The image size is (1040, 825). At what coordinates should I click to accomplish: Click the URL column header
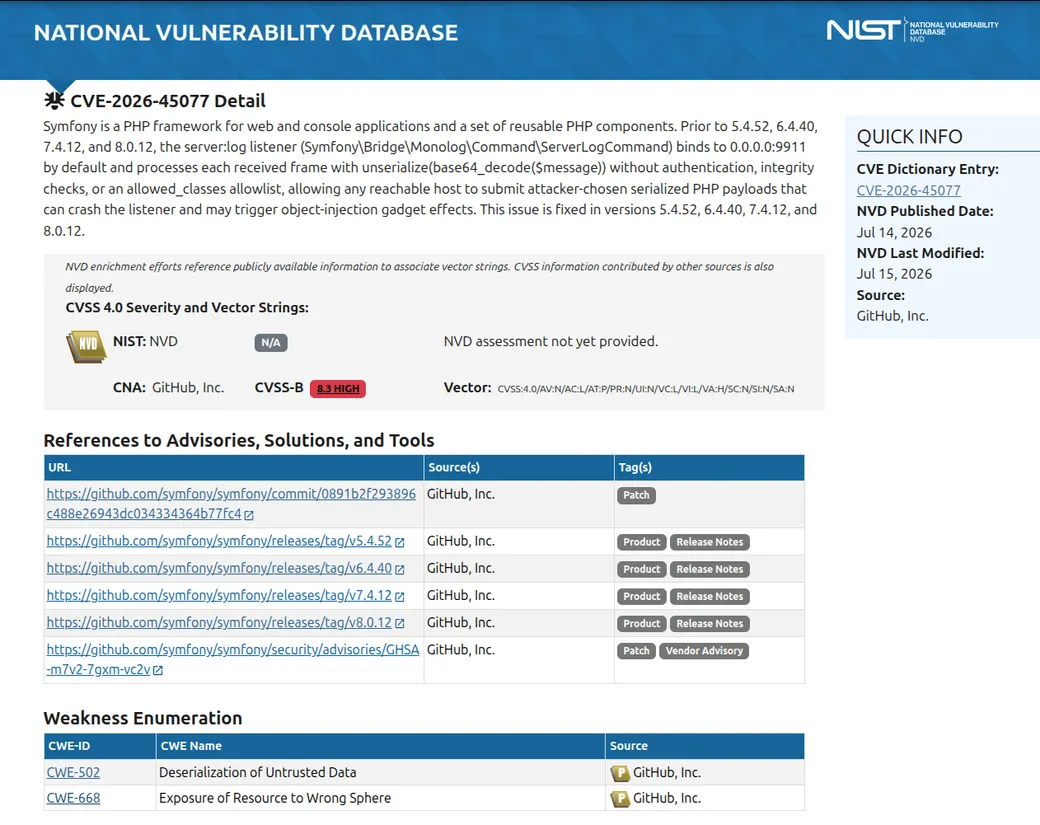click(x=233, y=468)
